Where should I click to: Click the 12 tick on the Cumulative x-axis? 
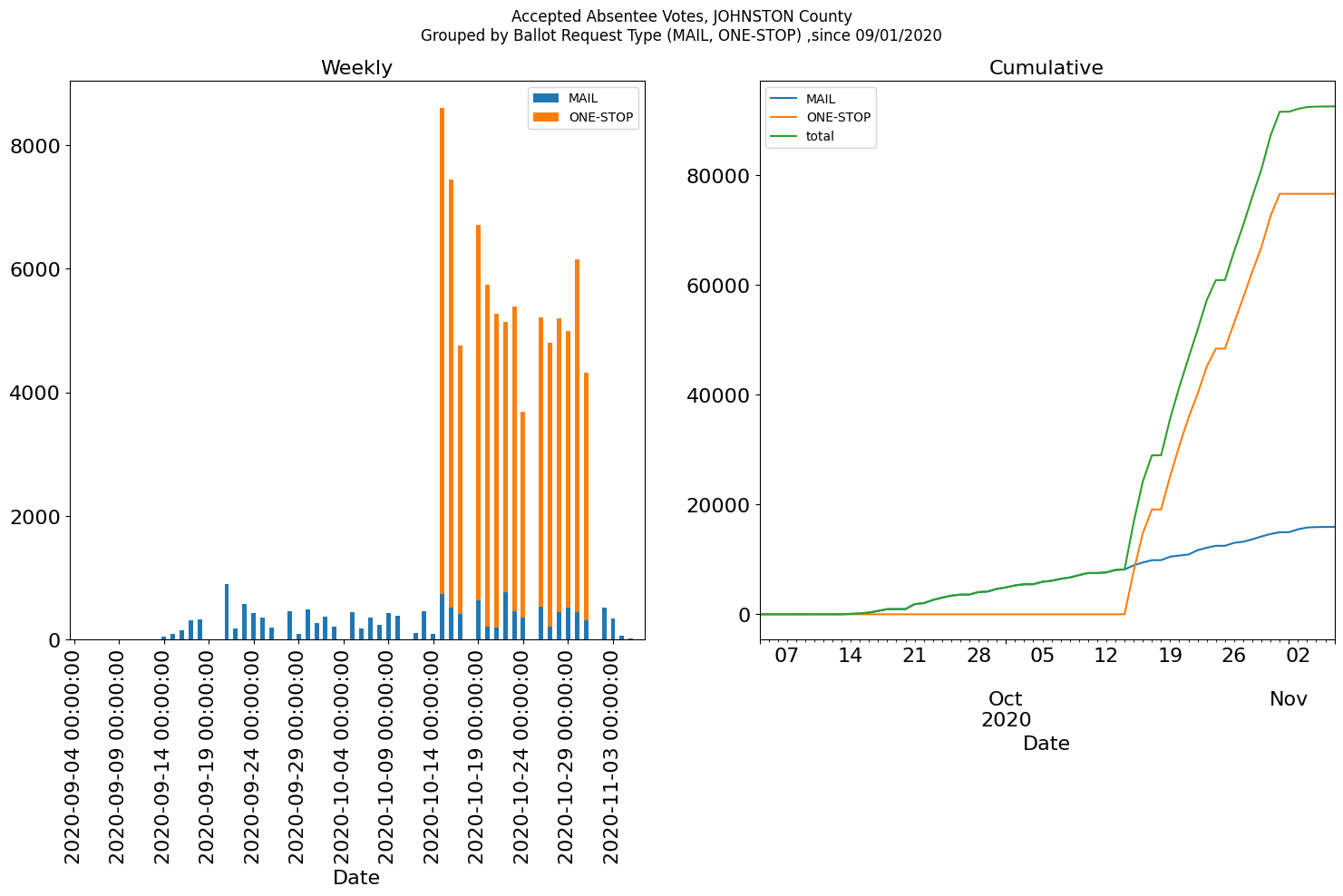pyautogui.click(x=1106, y=655)
